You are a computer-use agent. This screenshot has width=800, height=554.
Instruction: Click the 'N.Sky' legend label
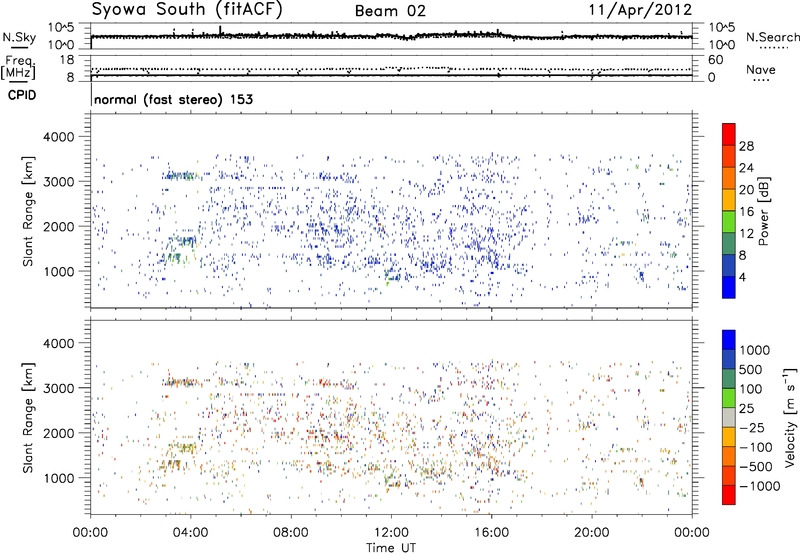click(x=19, y=37)
